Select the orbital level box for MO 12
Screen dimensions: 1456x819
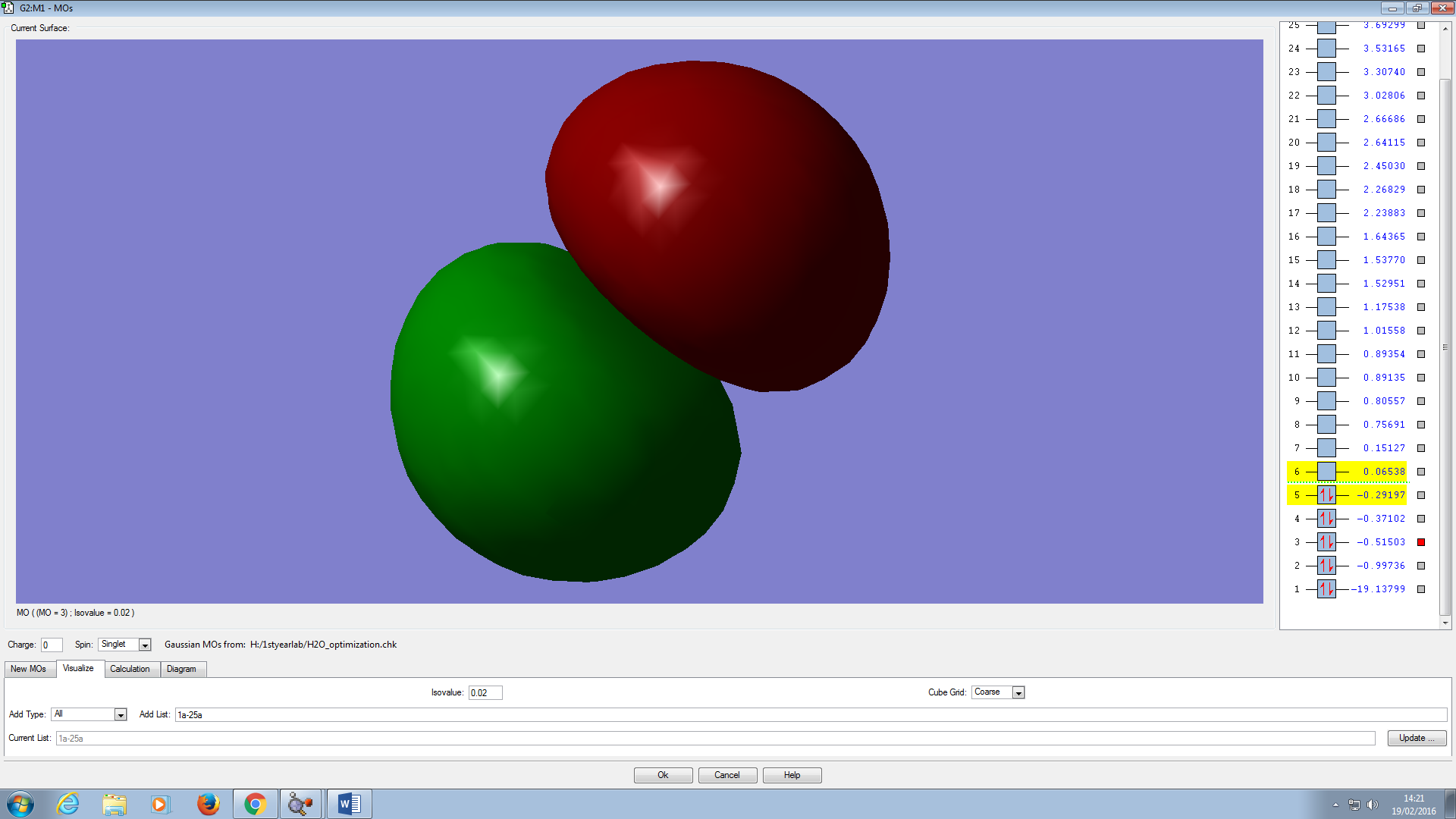point(1326,331)
